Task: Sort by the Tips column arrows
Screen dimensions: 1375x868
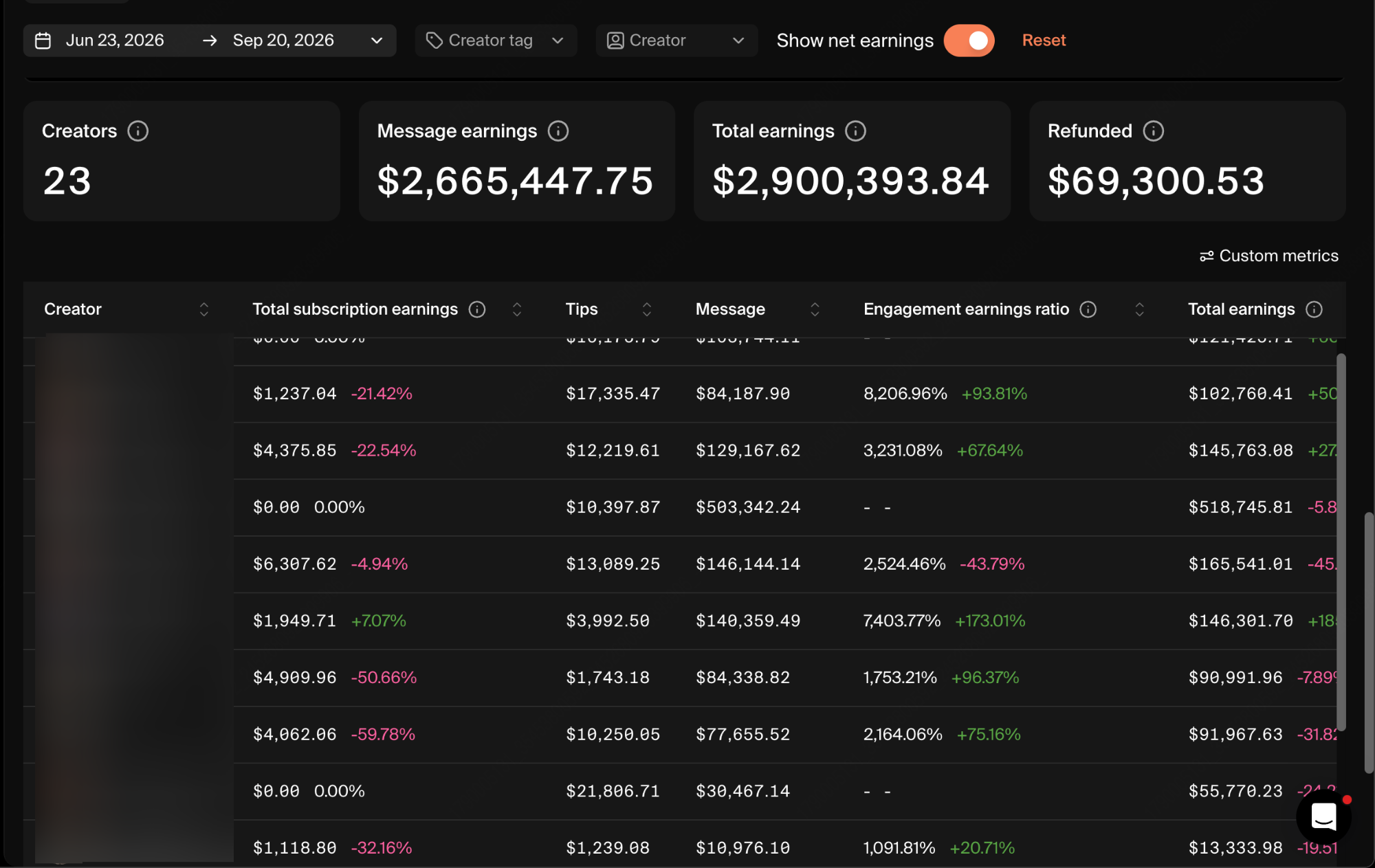Action: pyautogui.click(x=646, y=309)
